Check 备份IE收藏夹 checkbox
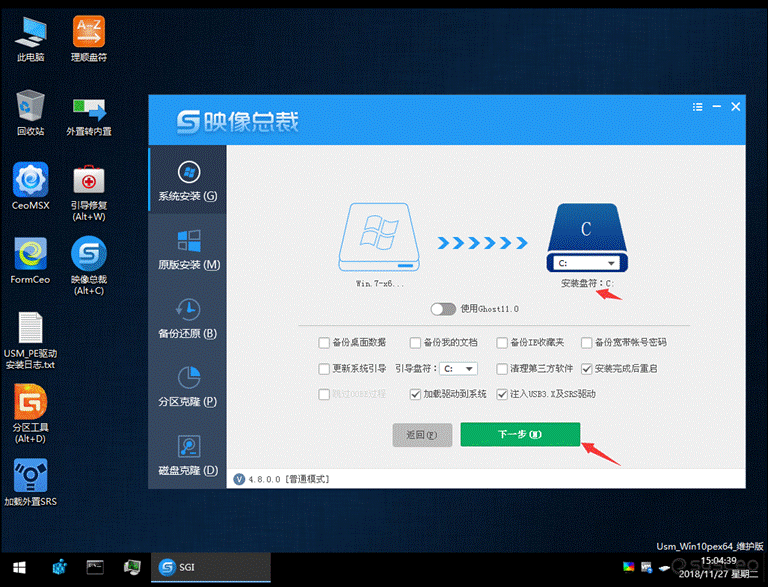Image resolution: width=768 pixels, height=587 pixels. click(x=502, y=342)
